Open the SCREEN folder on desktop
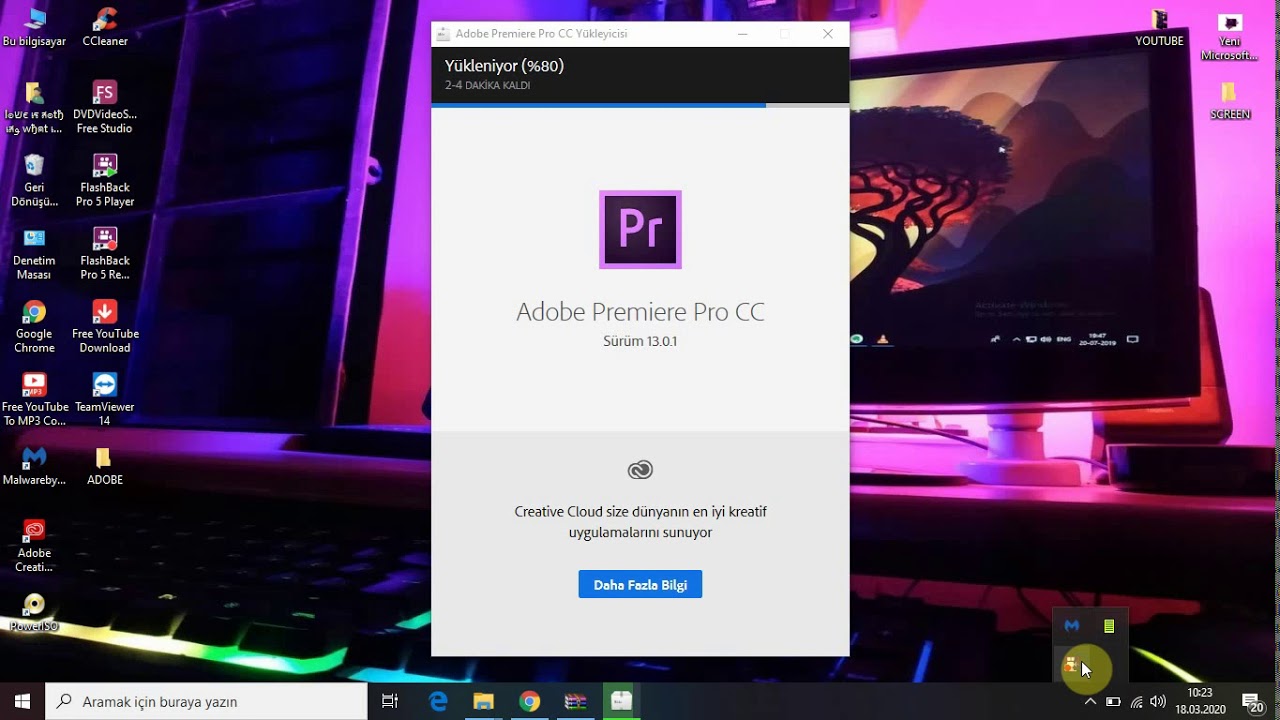 [x=1230, y=100]
